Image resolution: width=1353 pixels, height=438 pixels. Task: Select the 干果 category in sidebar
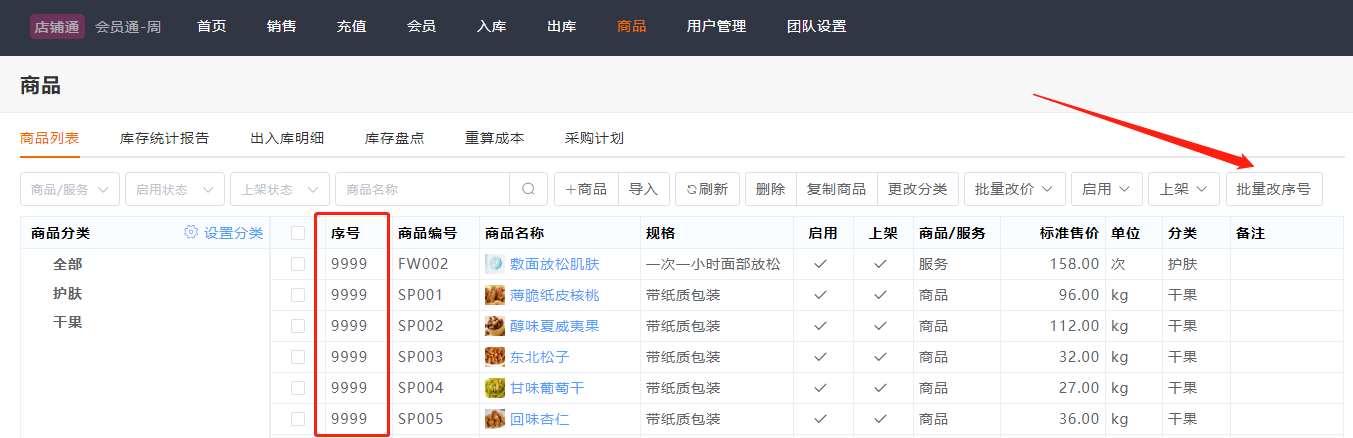68,322
